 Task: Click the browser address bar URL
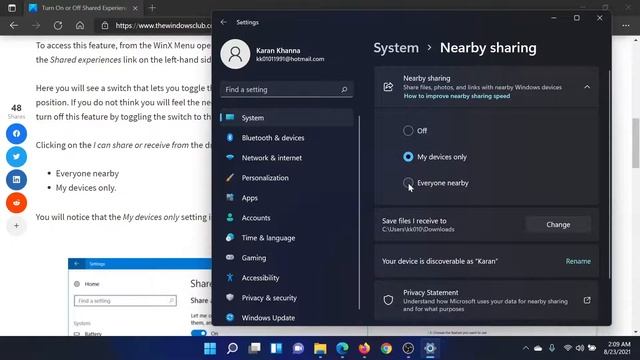click(163, 25)
